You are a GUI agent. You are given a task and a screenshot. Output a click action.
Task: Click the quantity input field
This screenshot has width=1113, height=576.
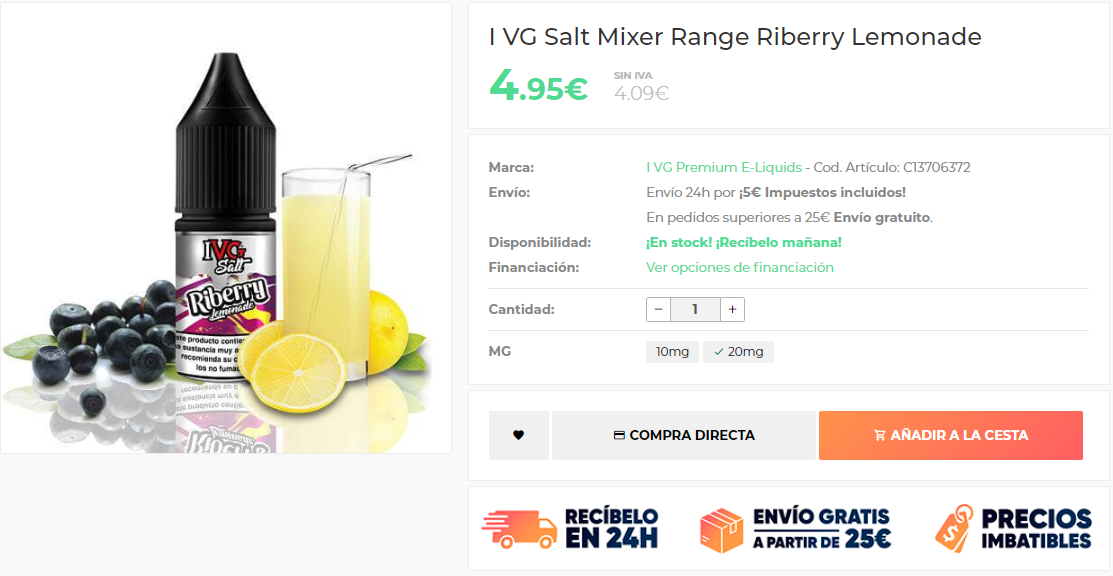tap(695, 310)
